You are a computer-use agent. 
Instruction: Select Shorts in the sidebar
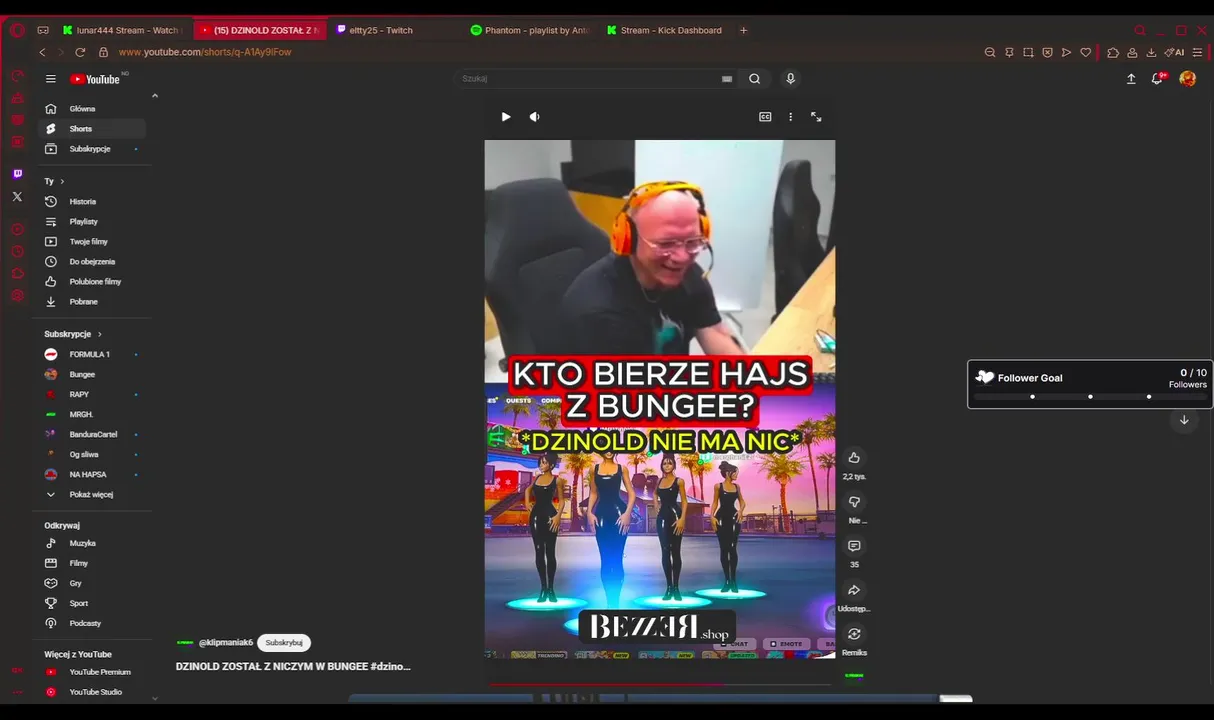(x=92, y=129)
